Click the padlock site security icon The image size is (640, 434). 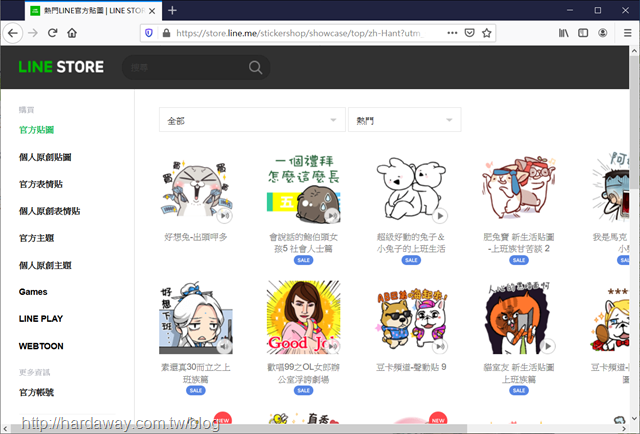(x=166, y=33)
